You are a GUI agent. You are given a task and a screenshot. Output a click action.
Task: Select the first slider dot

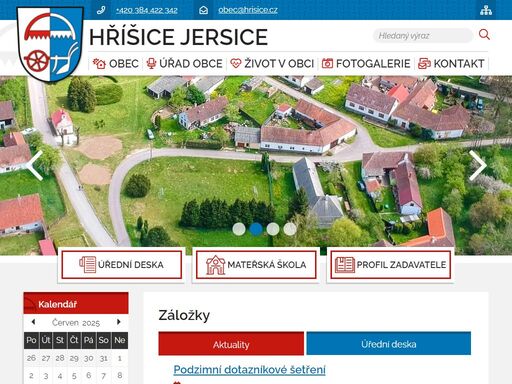[239, 229]
